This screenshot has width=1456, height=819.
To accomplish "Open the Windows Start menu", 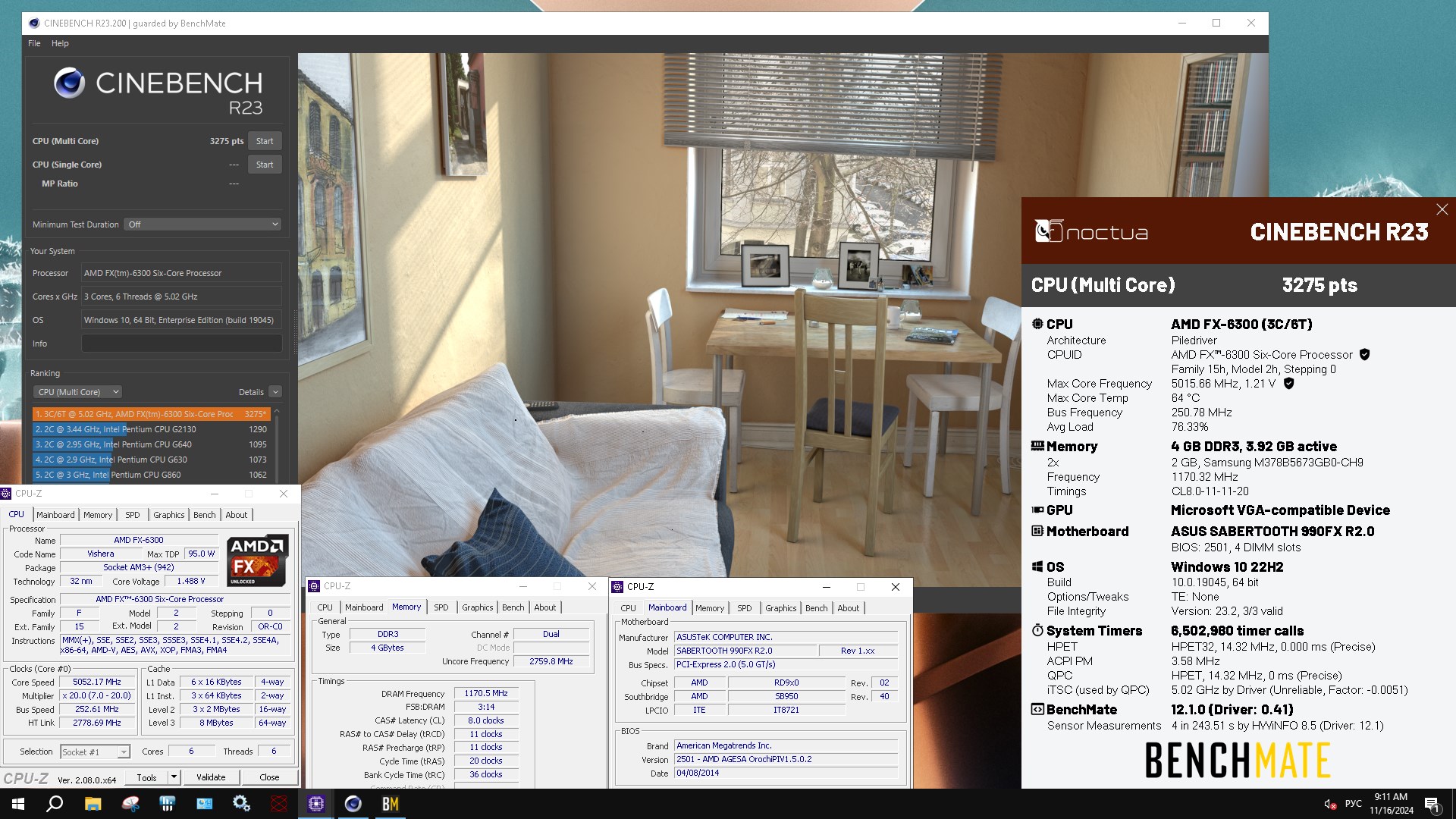I will click(x=18, y=804).
